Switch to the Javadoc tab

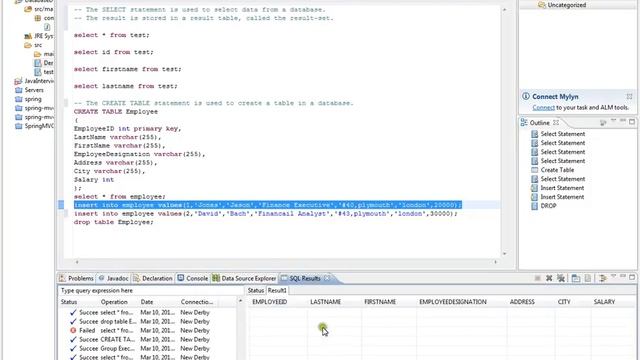click(x=113, y=278)
